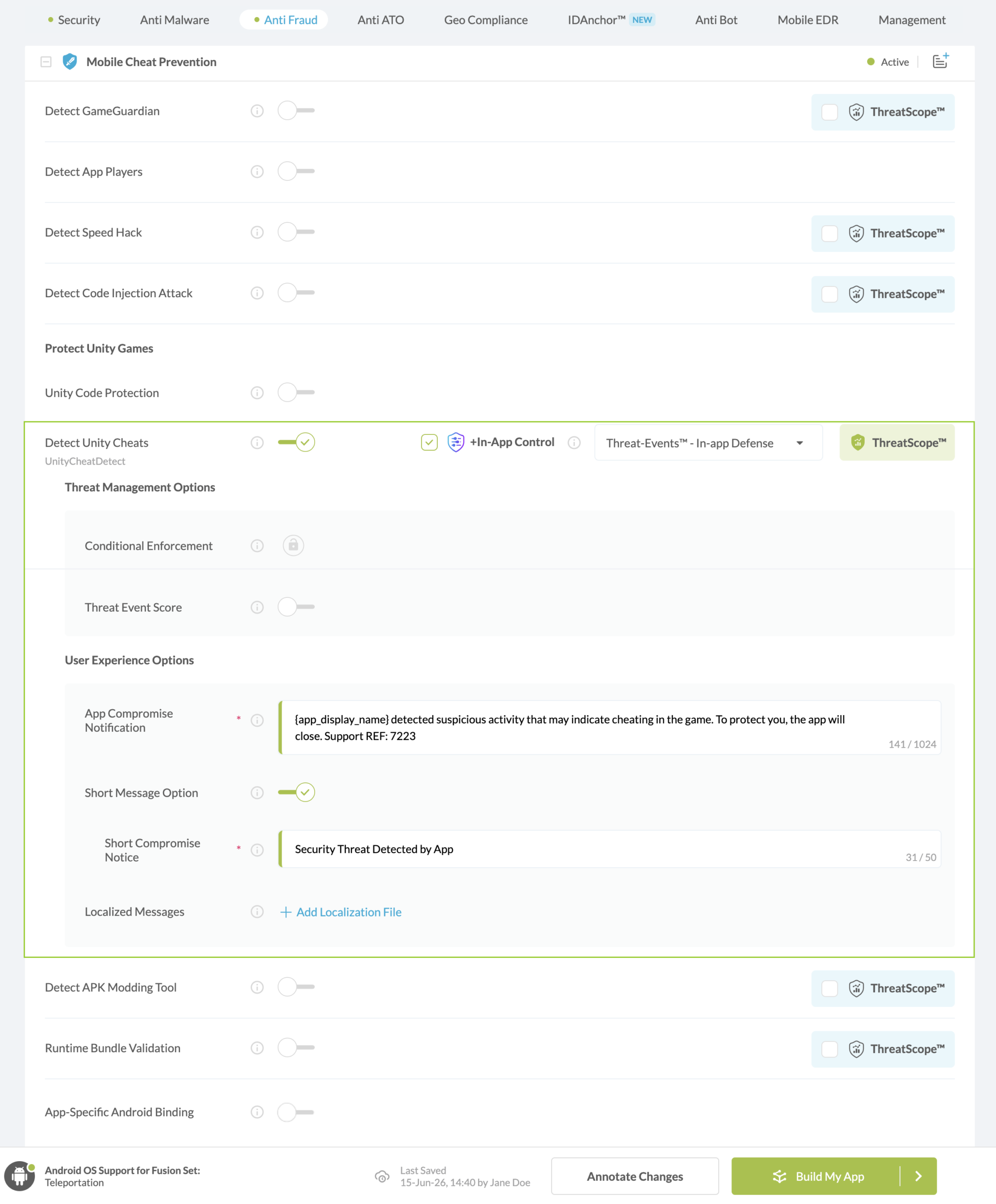Open the Anti Malware tab
This screenshot has height=1204, width=996.
pos(174,20)
